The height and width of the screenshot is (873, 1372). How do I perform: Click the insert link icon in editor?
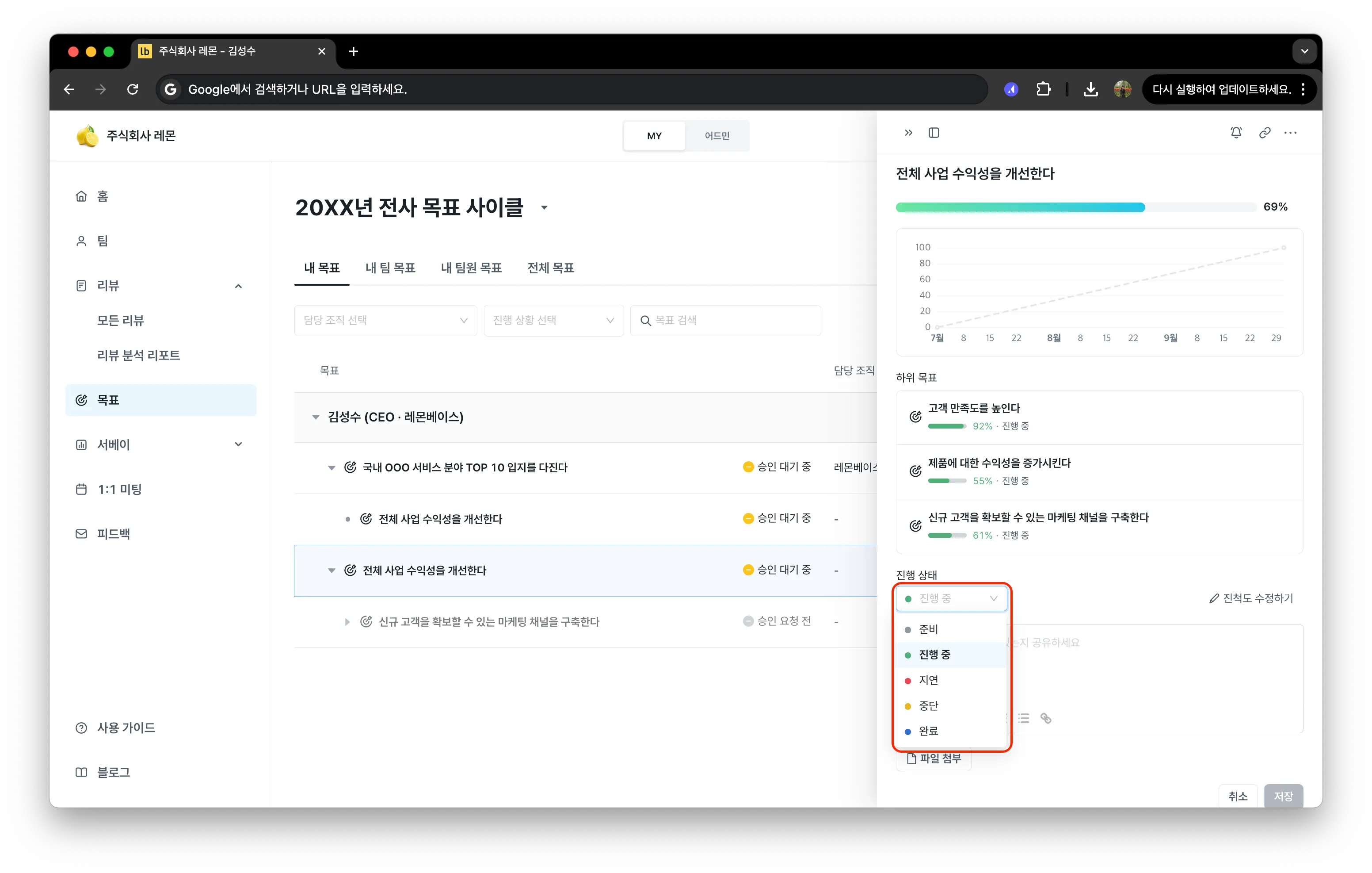[x=1045, y=718]
